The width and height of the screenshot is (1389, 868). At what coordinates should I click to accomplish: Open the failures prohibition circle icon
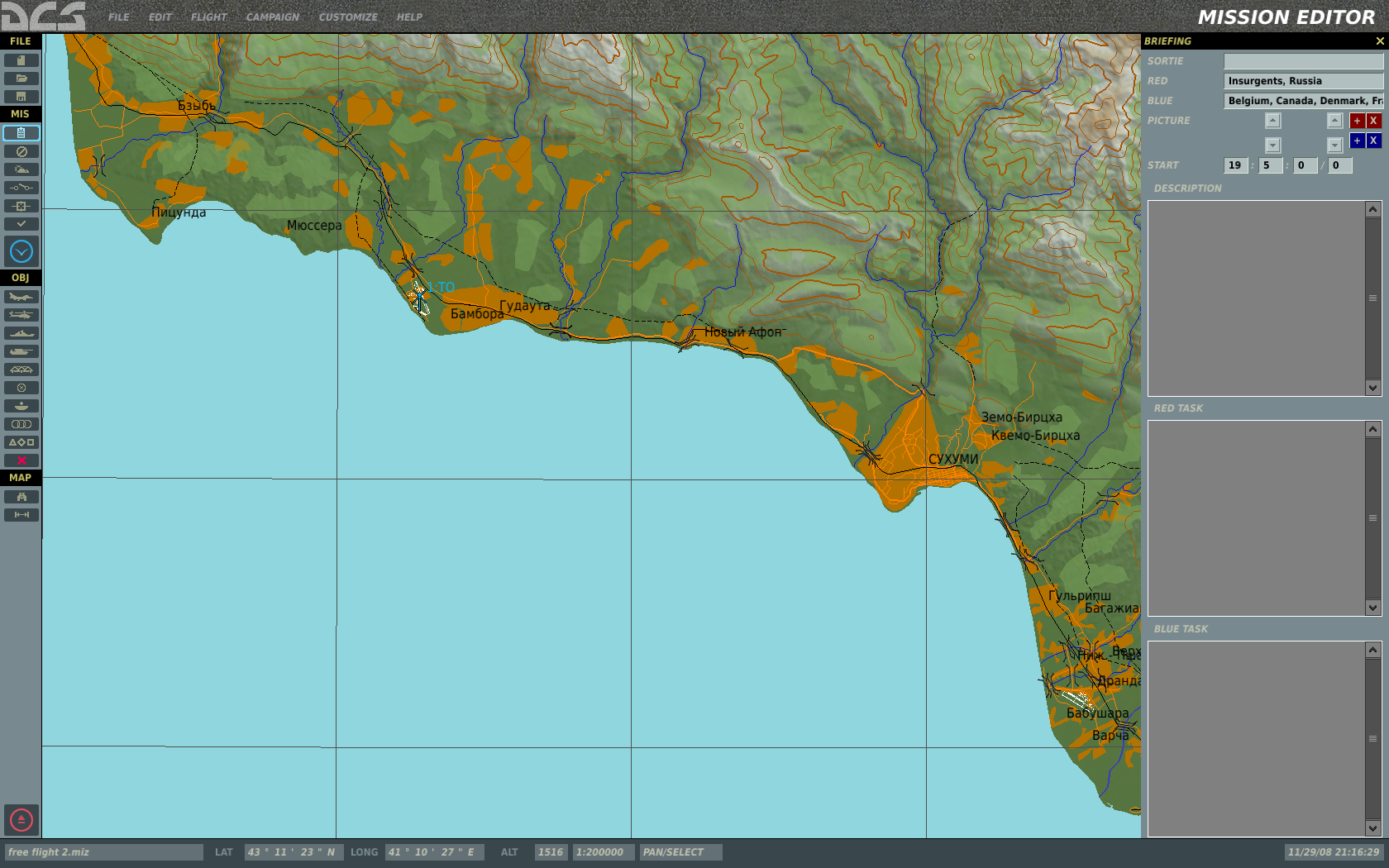pos(21,151)
